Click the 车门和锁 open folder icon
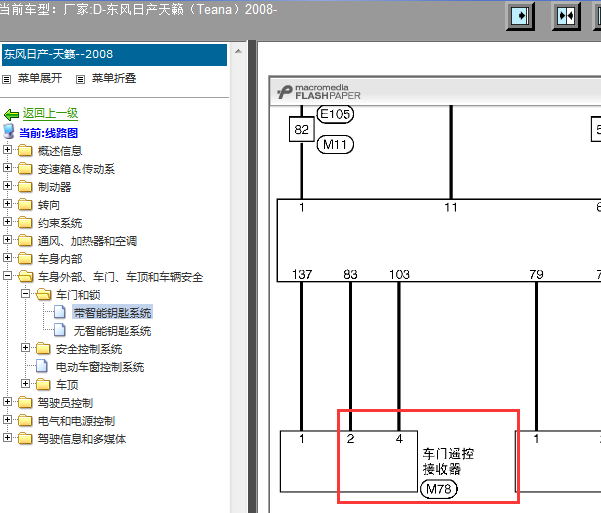601x513 pixels. point(43,294)
